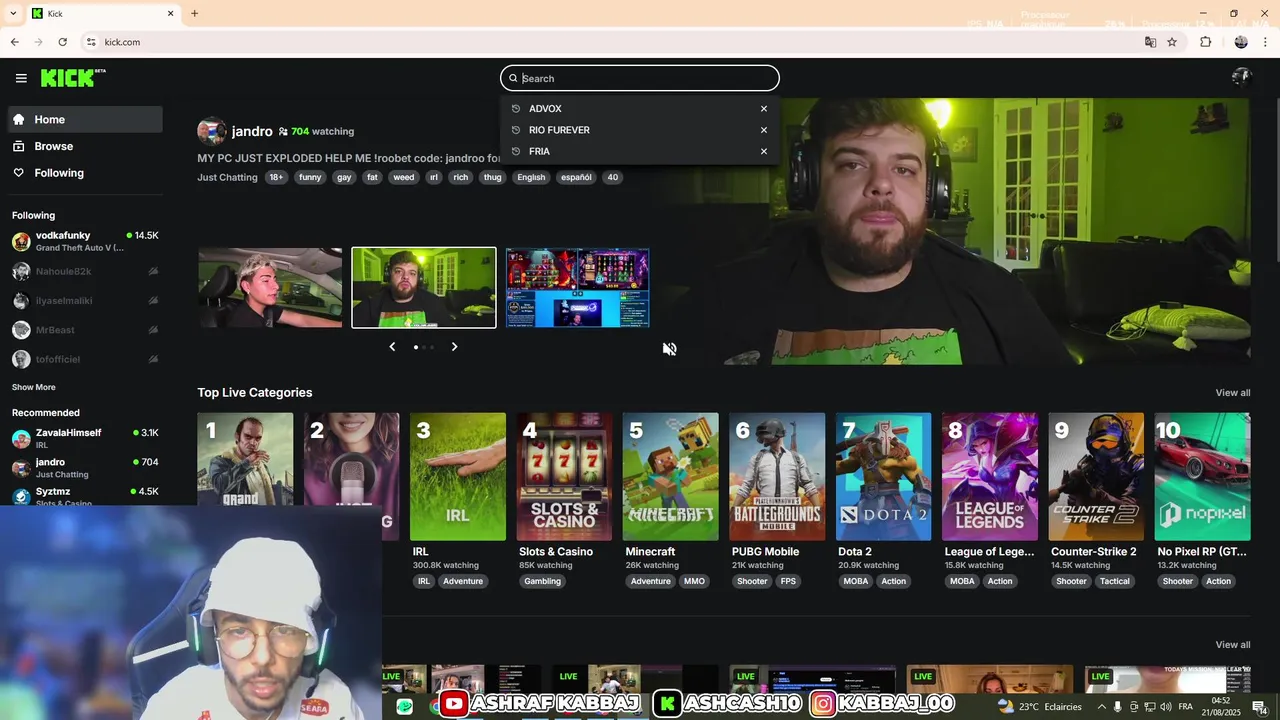This screenshot has height=720, width=1280.
Task: View all Top Live Categories
Action: 1233,393
